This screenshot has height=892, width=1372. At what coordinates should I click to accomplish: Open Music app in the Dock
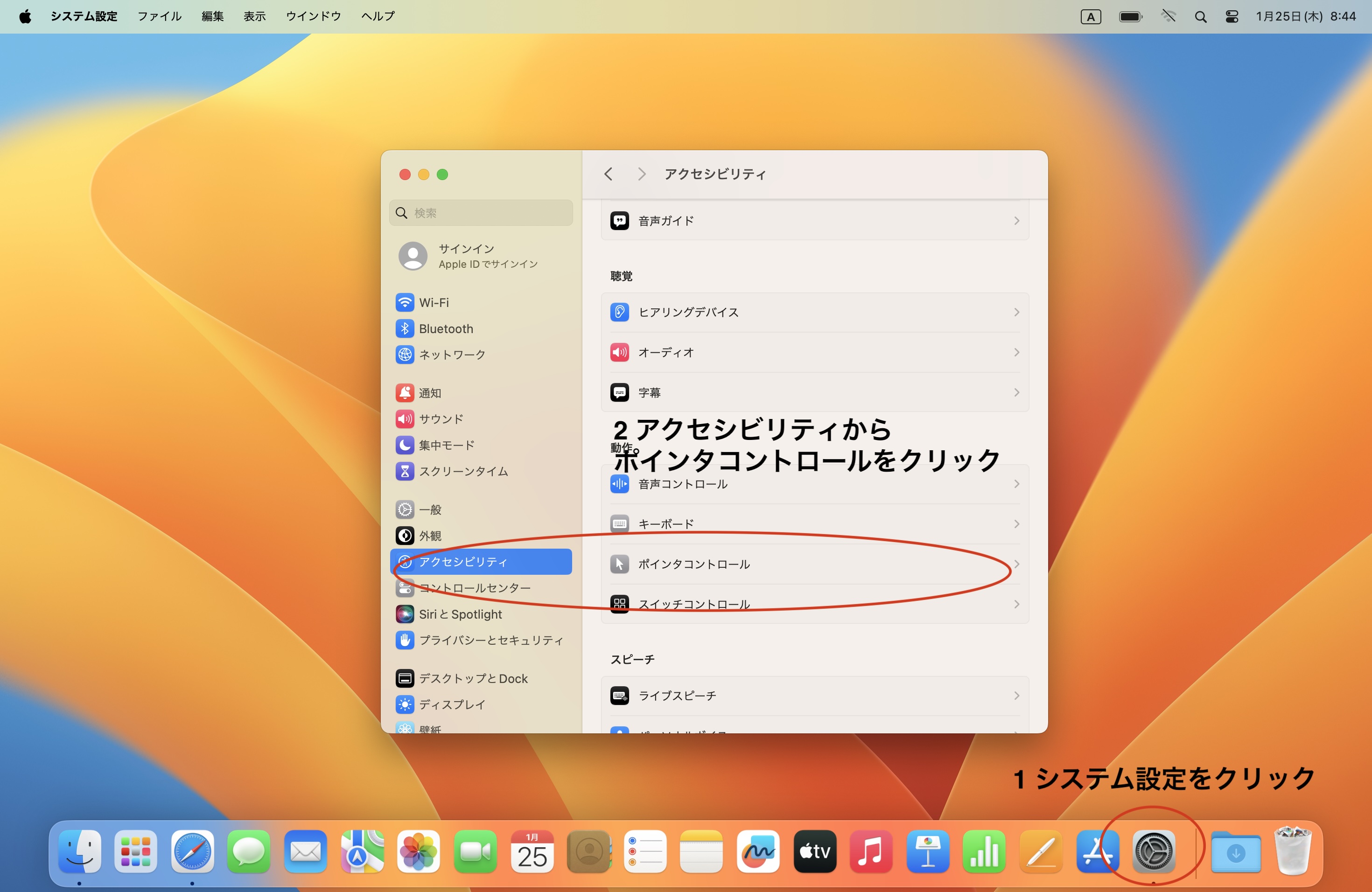870,851
